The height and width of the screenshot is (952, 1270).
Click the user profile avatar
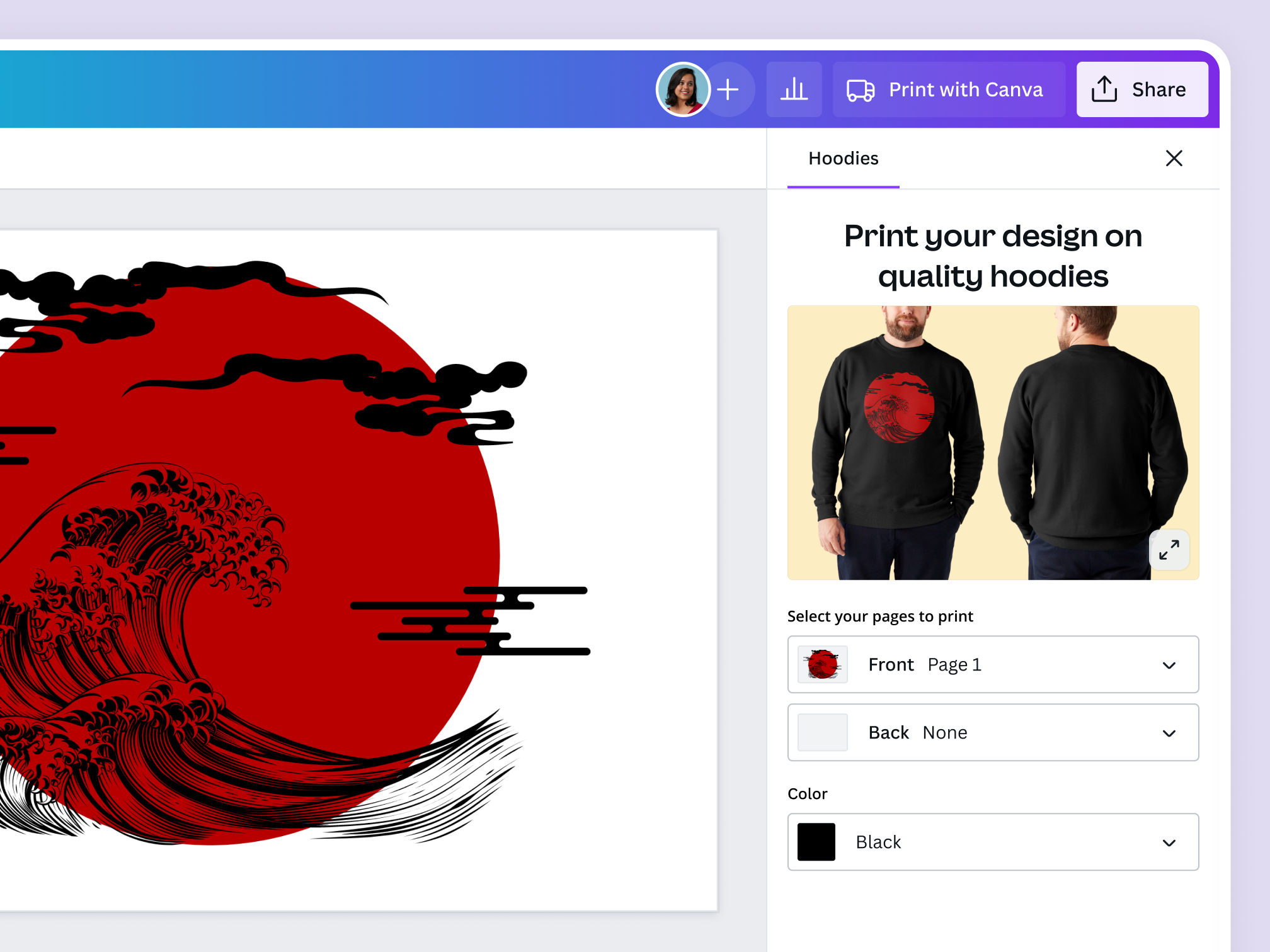click(x=683, y=89)
